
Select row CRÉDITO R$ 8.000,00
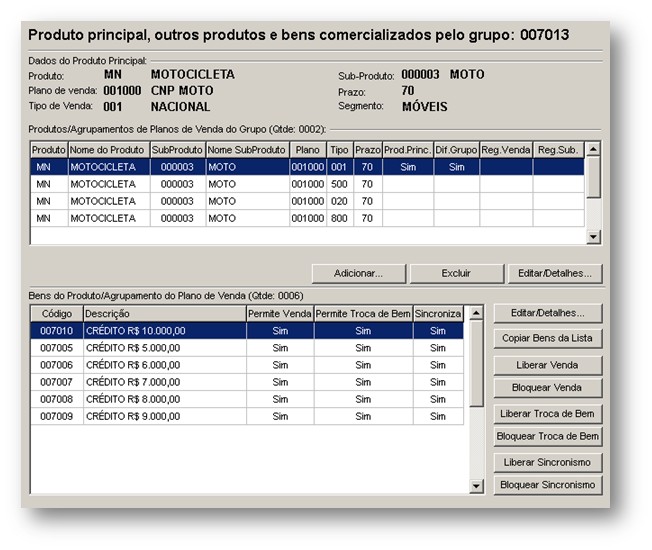tap(247, 399)
